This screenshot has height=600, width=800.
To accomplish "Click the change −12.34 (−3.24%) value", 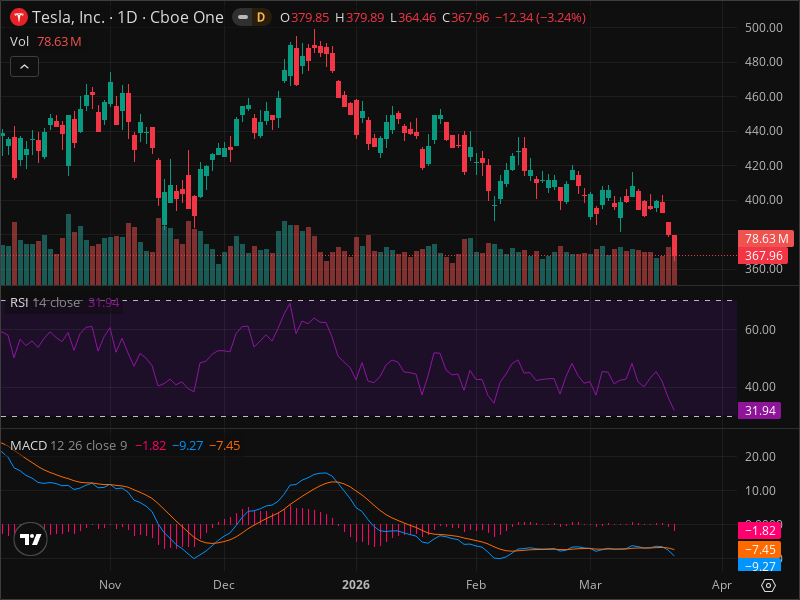I will (x=540, y=18).
